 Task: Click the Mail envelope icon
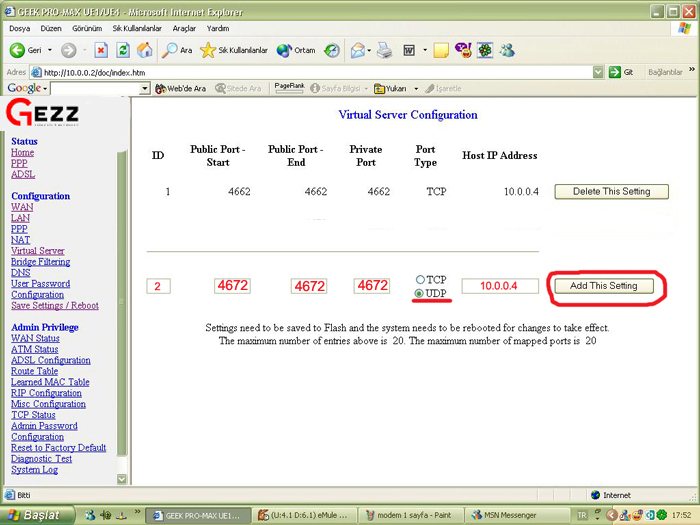(x=358, y=50)
